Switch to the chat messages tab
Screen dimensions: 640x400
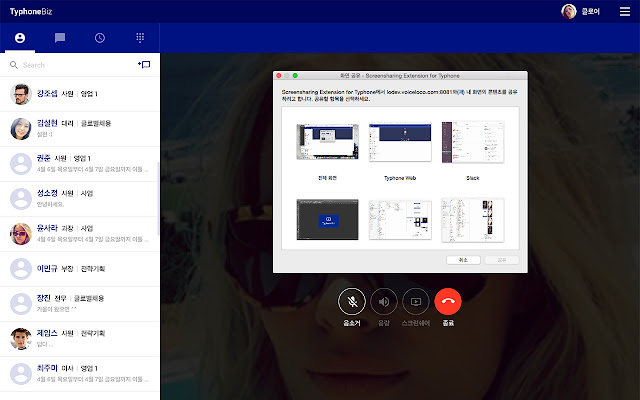pyautogui.click(x=60, y=38)
